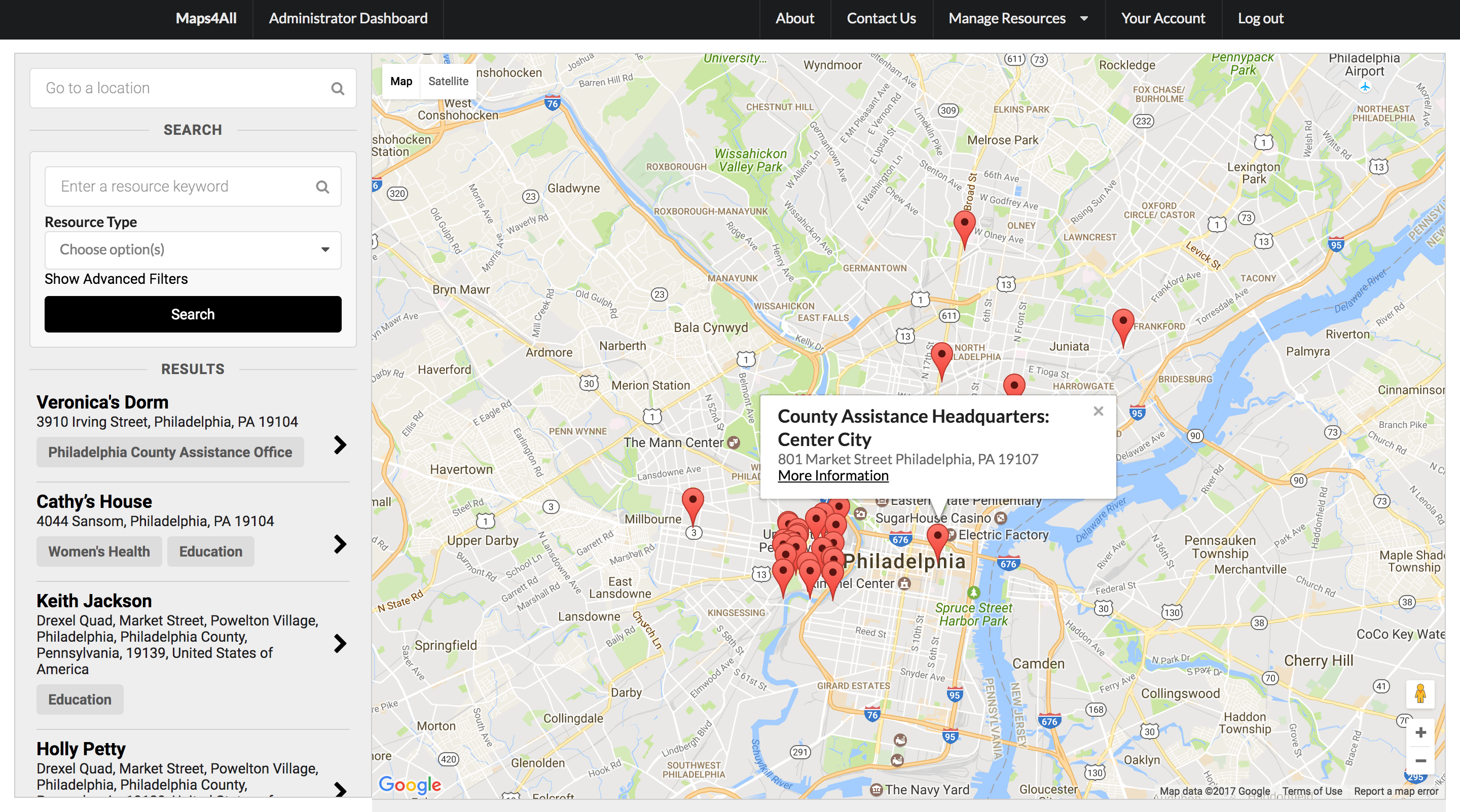Zoom in the map with plus button

[1420, 732]
